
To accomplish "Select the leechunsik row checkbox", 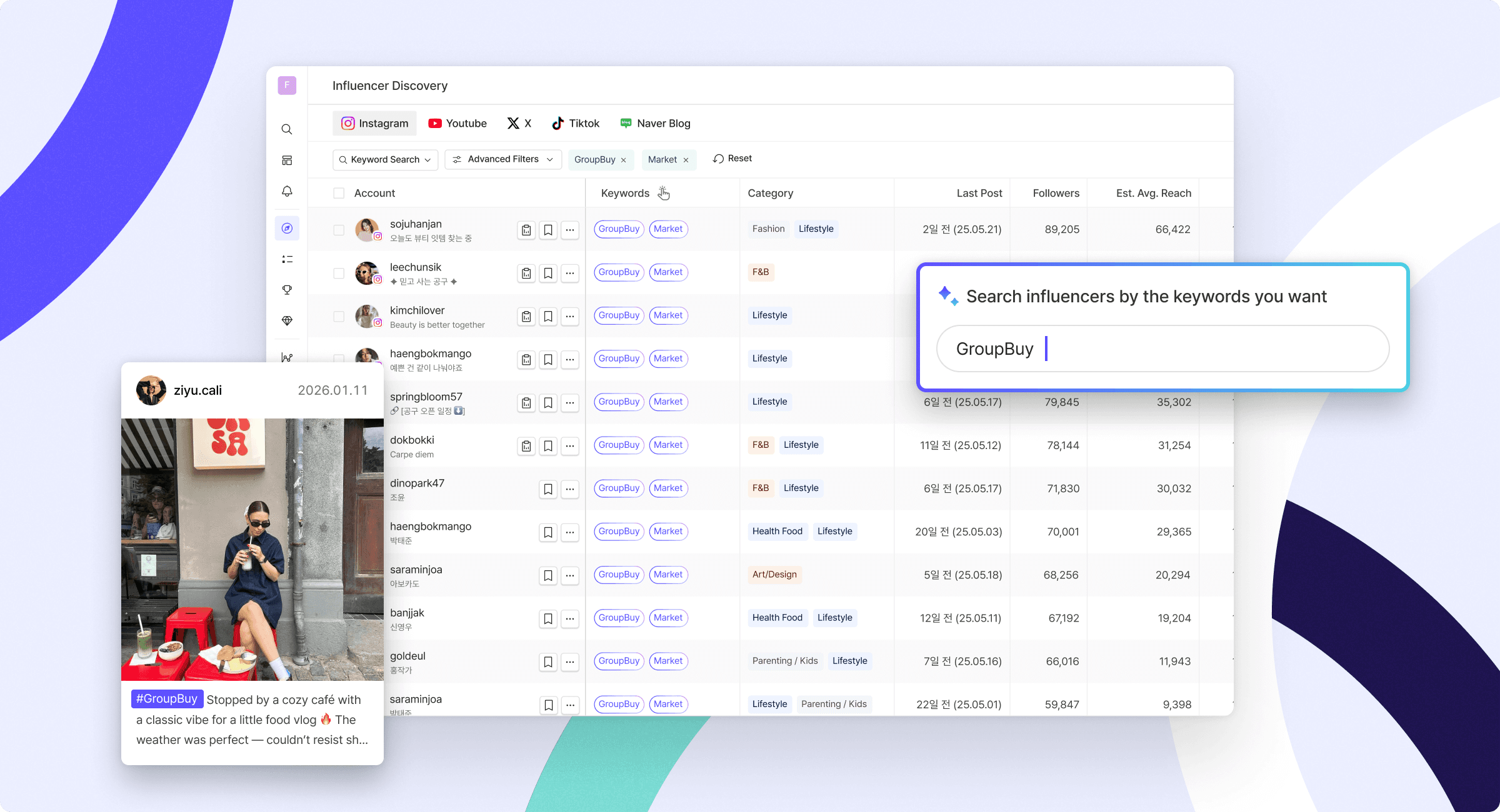I will pos(339,273).
